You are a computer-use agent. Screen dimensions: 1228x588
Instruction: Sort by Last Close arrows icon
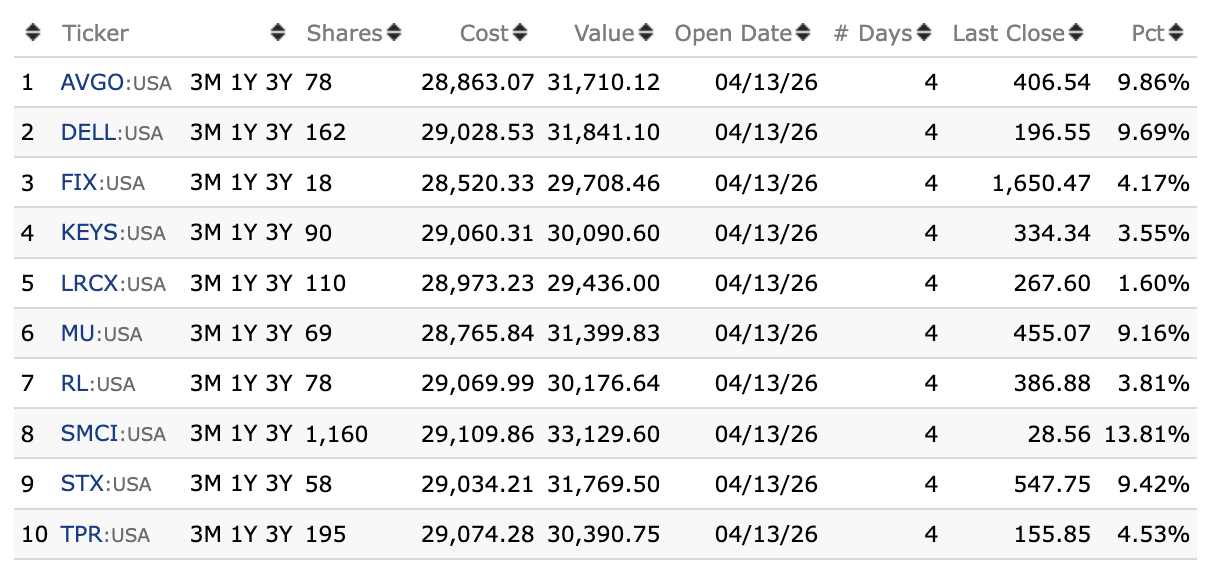pos(1076,33)
